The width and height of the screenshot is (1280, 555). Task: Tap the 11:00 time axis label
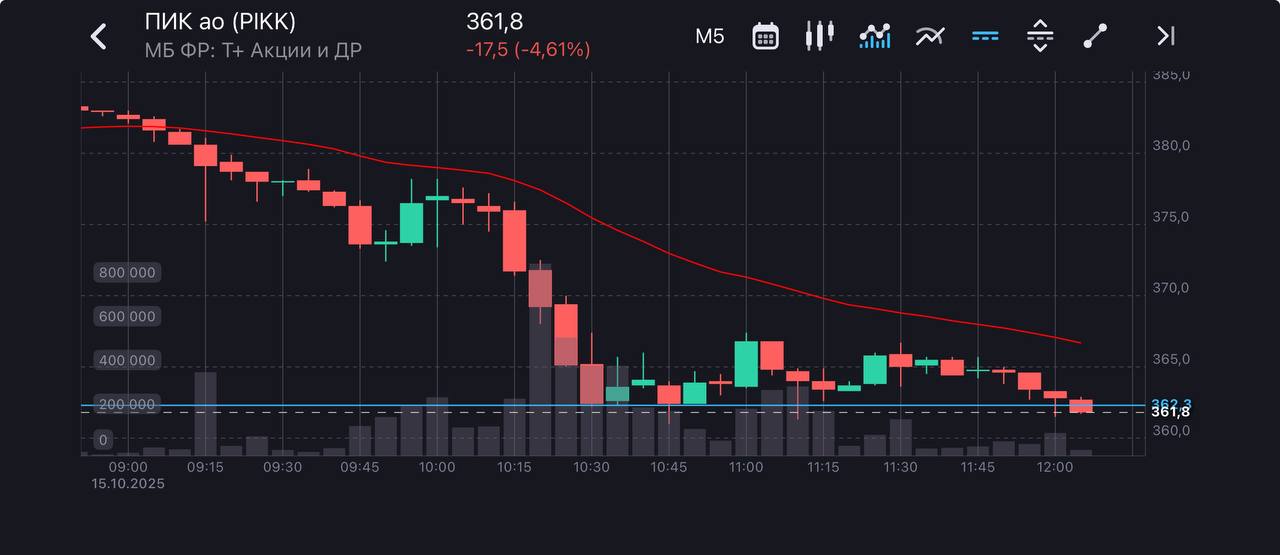[745, 467]
